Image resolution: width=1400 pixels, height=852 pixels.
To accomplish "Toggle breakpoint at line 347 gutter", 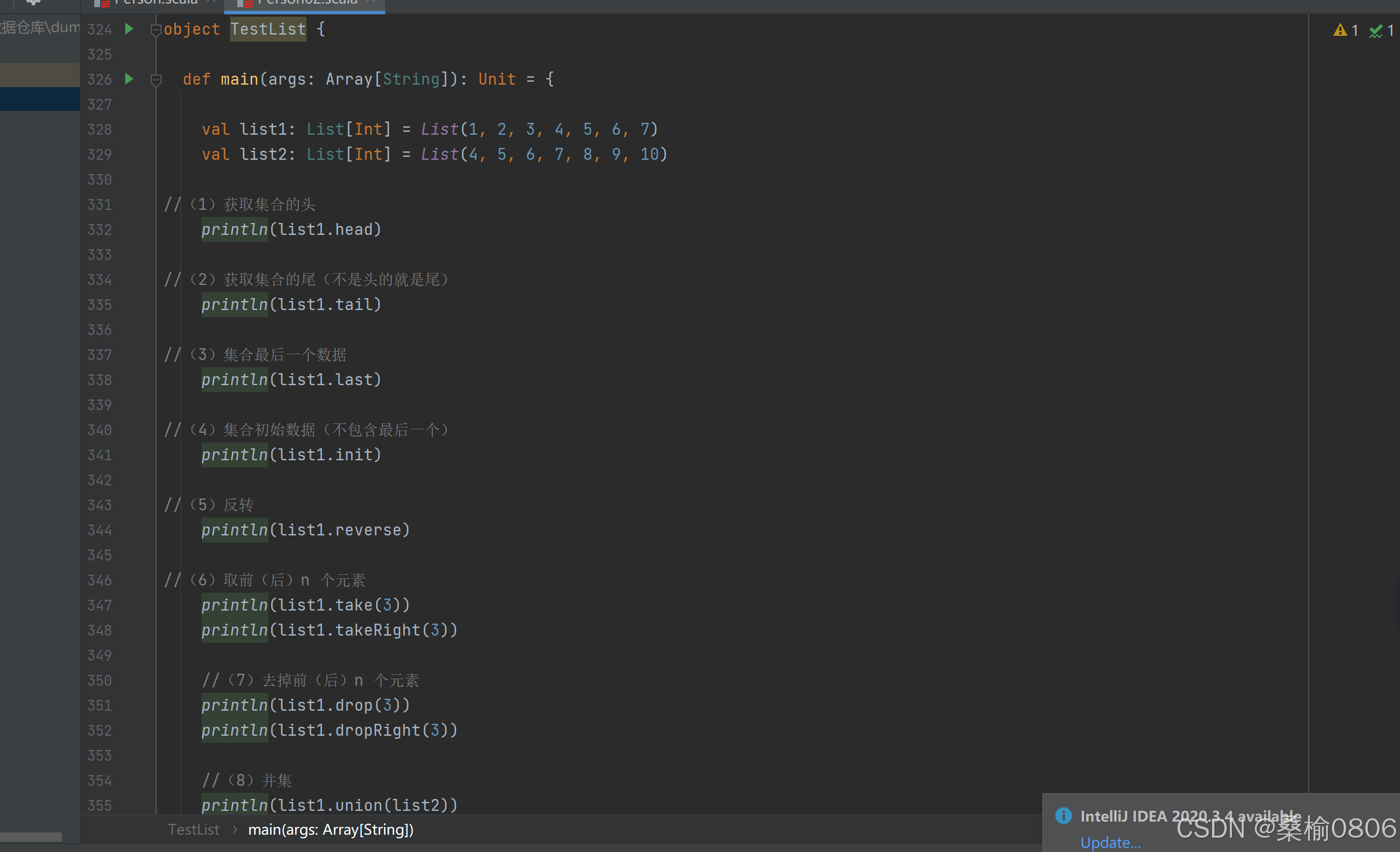I will [129, 605].
